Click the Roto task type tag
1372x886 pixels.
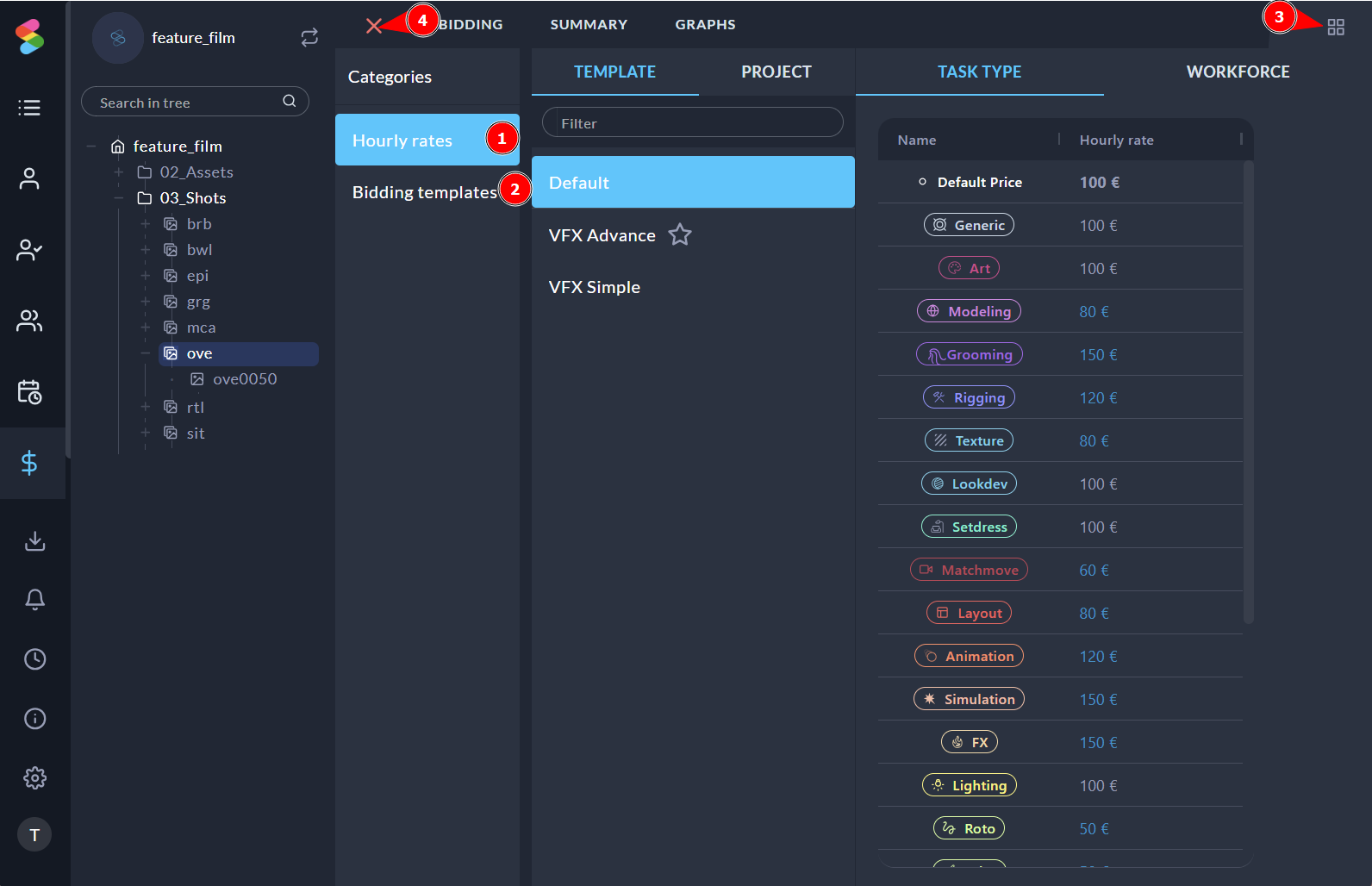coord(969,828)
